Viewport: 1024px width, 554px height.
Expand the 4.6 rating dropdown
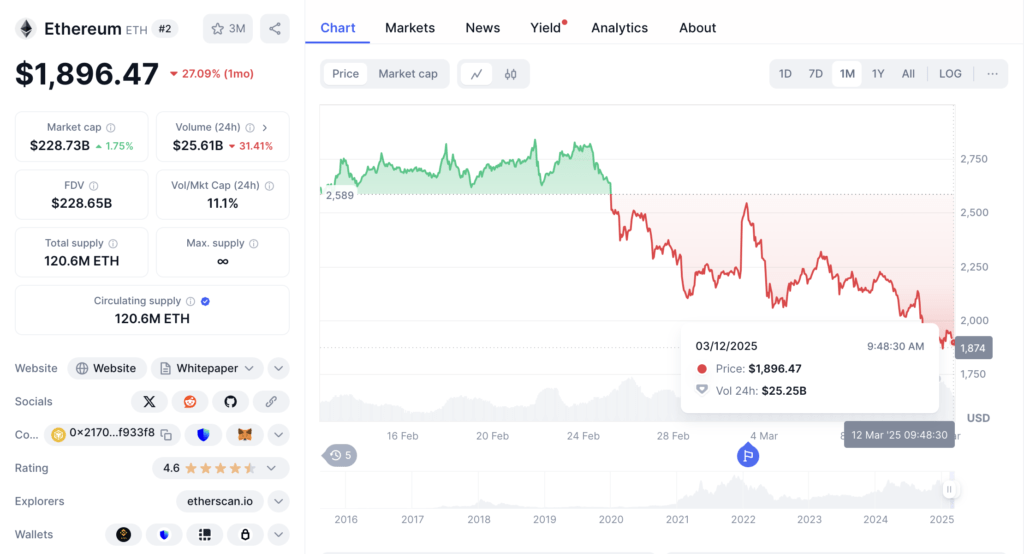point(271,468)
